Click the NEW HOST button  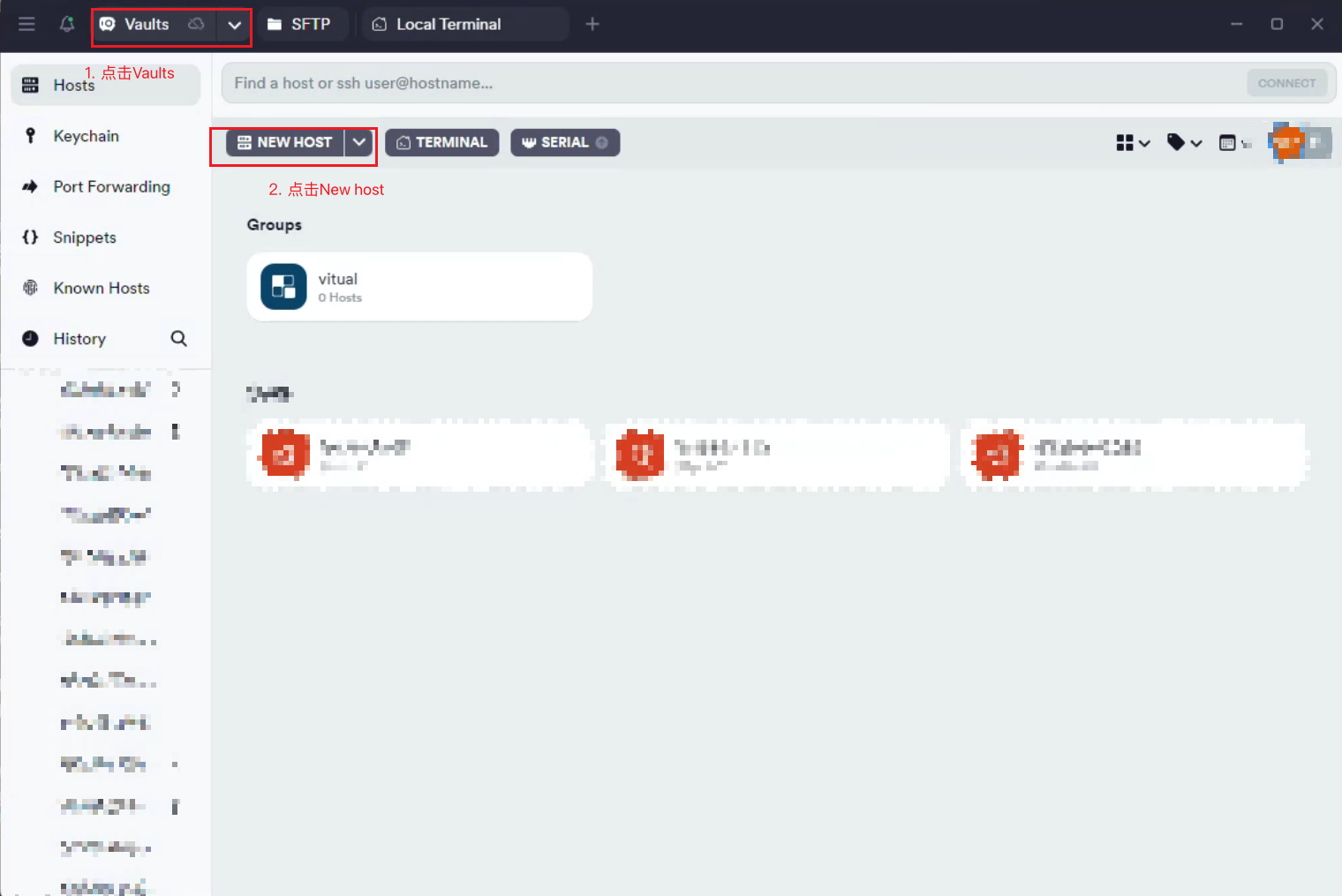(x=285, y=142)
